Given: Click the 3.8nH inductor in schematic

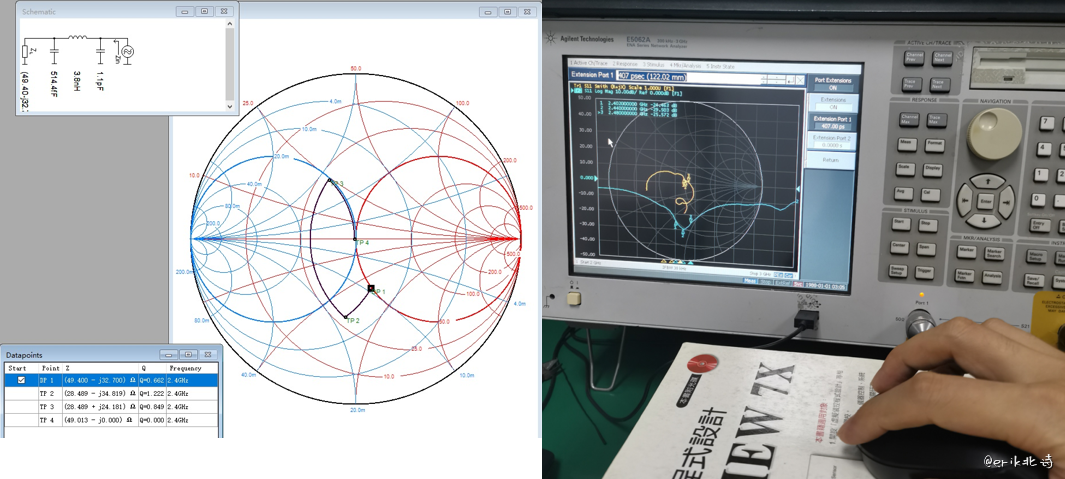Looking at the screenshot, I should coord(77,39).
